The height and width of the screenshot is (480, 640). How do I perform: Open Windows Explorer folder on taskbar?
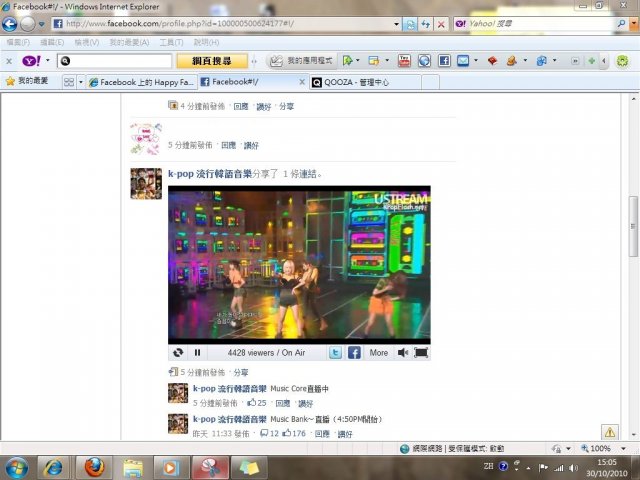133,468
